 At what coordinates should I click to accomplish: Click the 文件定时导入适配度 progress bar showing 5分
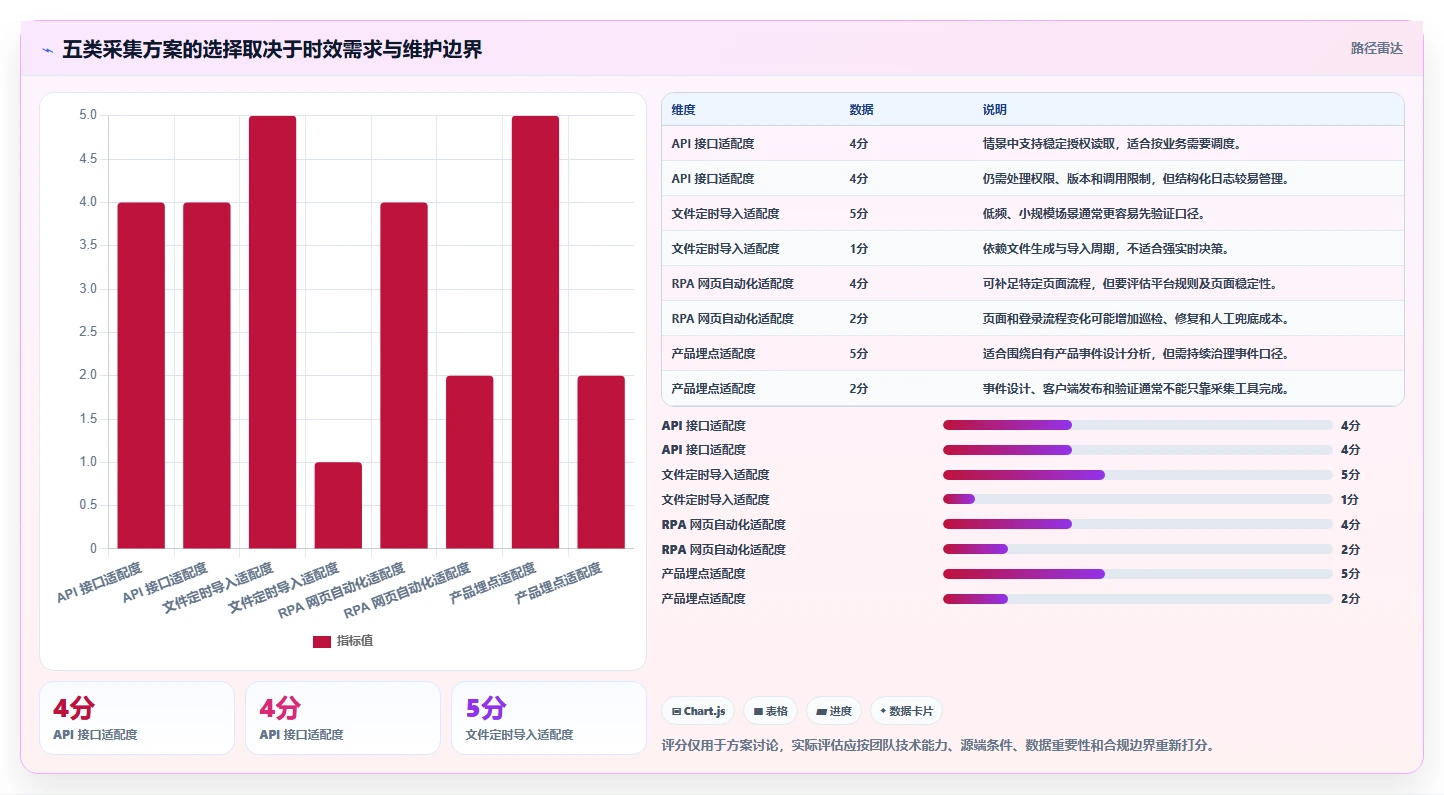(x=1138, y=475)
